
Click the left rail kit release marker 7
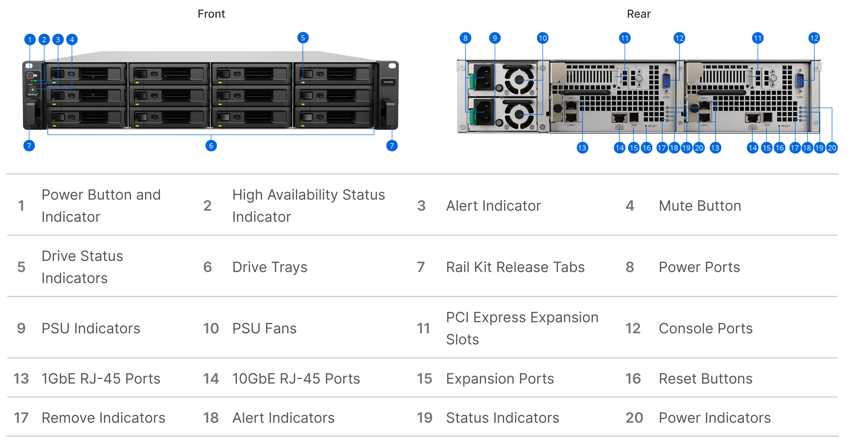pos(29,145)
